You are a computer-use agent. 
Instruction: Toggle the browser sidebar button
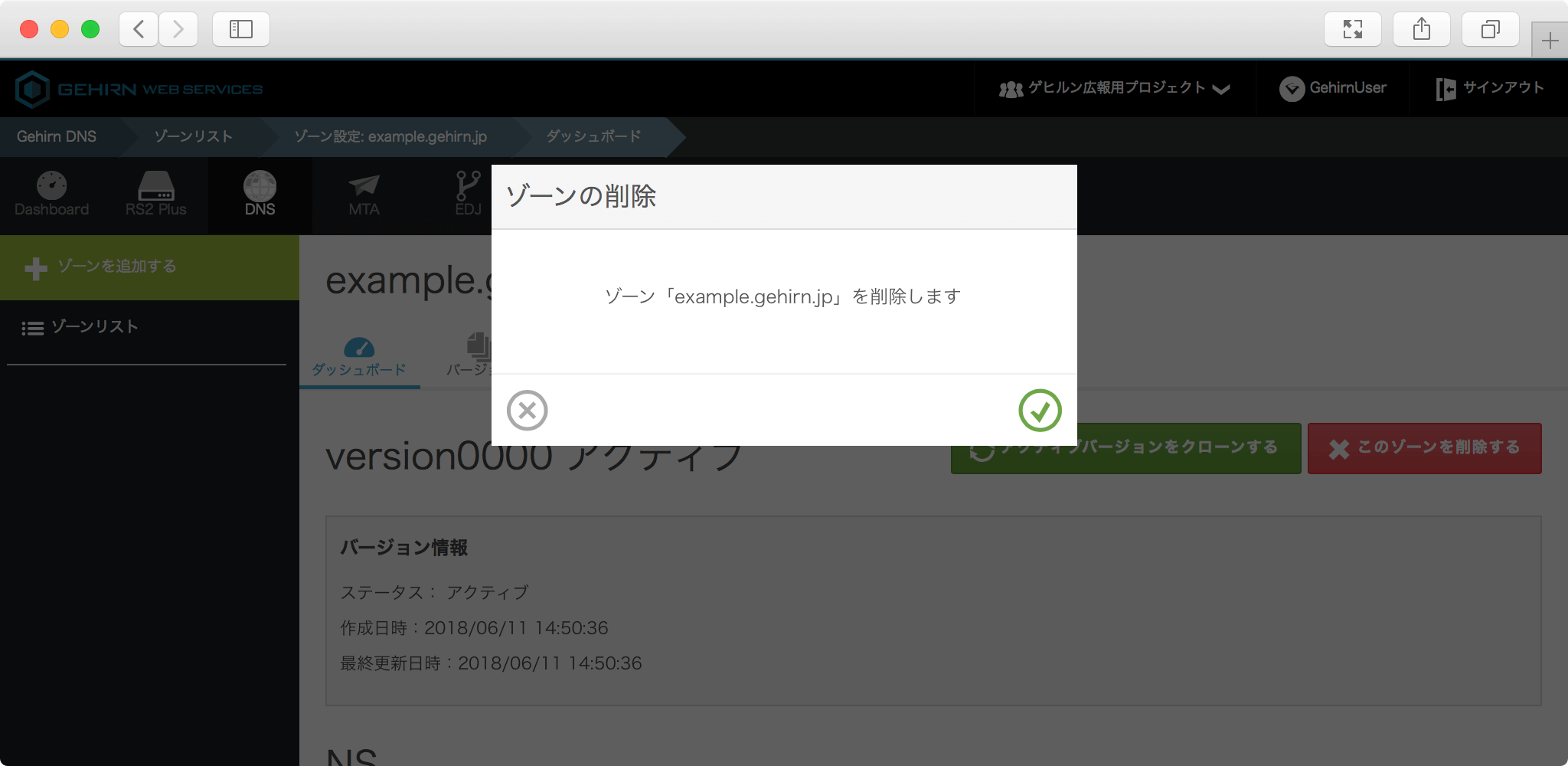click(240, 29)
